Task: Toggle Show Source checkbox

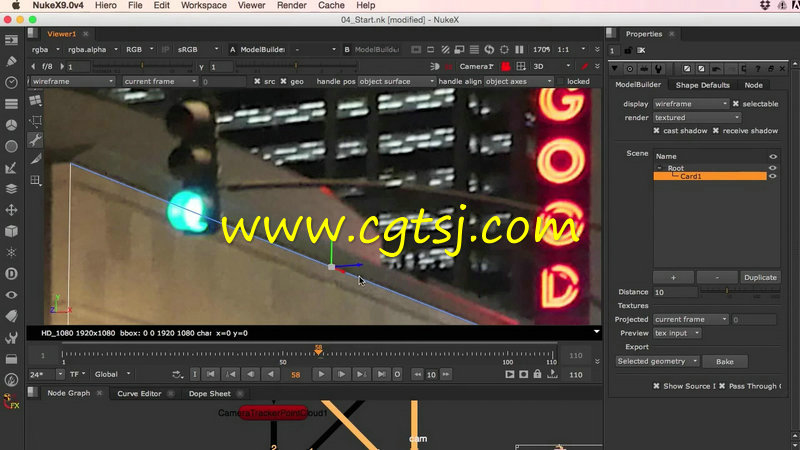Action: pos(657,386)
